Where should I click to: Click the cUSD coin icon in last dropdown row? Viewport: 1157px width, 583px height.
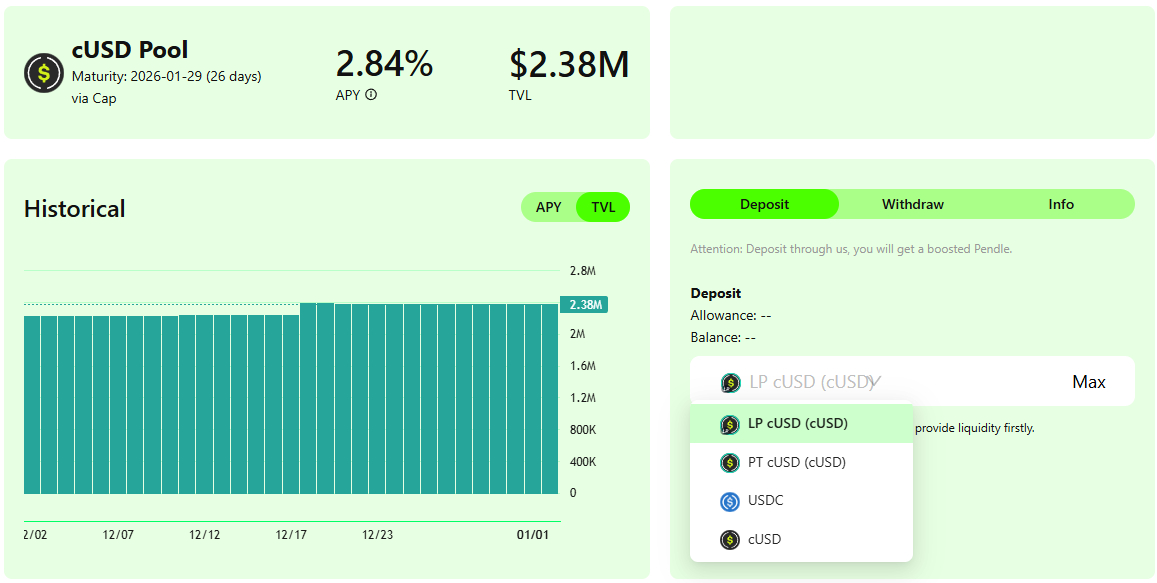click(730, 539)
